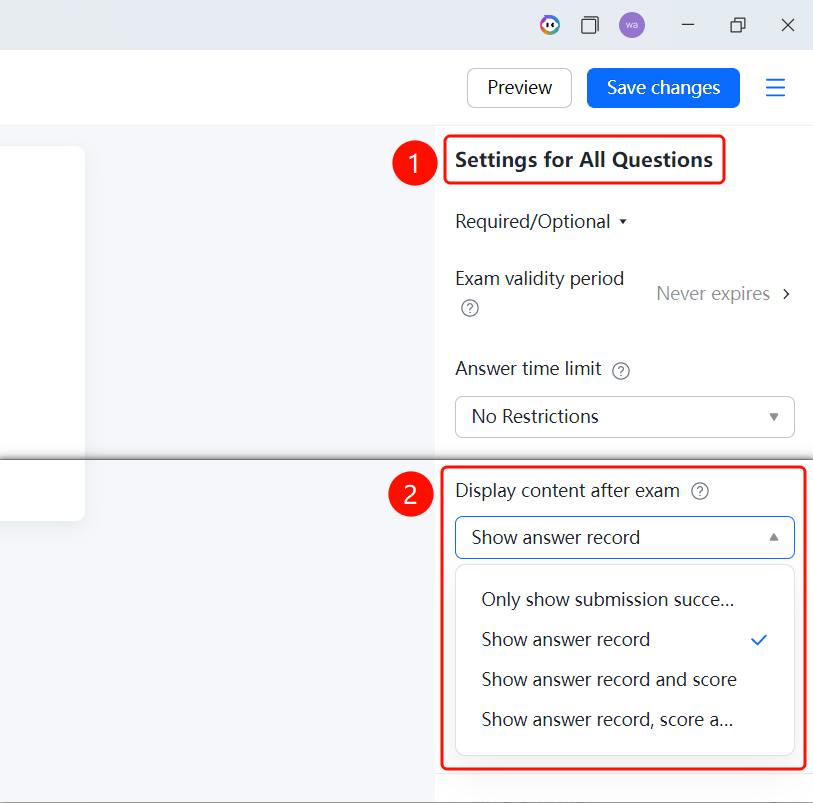The width and height of the screenshot is (813, 803).
Task: Show help for Display content after exam
Action: [x=700, y=491]
